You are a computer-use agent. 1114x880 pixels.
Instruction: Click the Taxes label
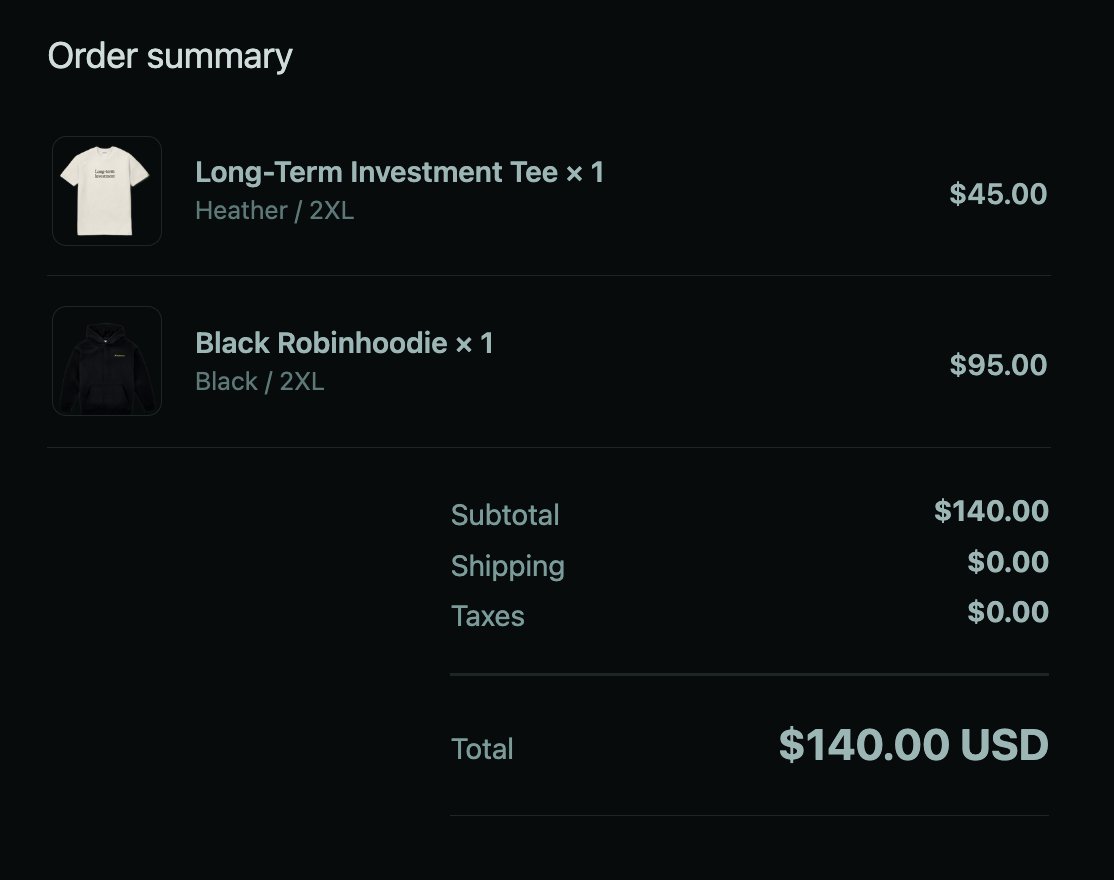pyautogui.click(x=487, y=616)
